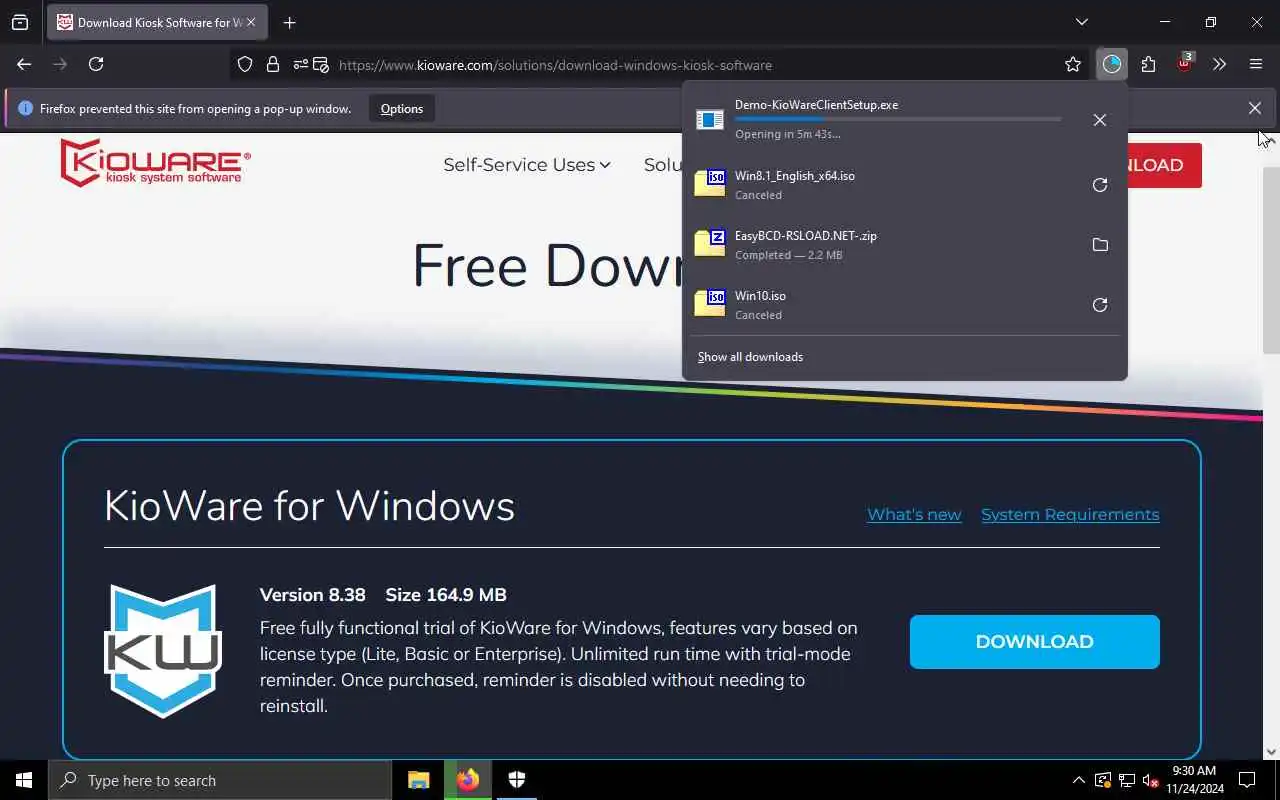The image size is (1280, 800).
Task: Open the Extensions puzzle icon
Action: pos(1148,64)
